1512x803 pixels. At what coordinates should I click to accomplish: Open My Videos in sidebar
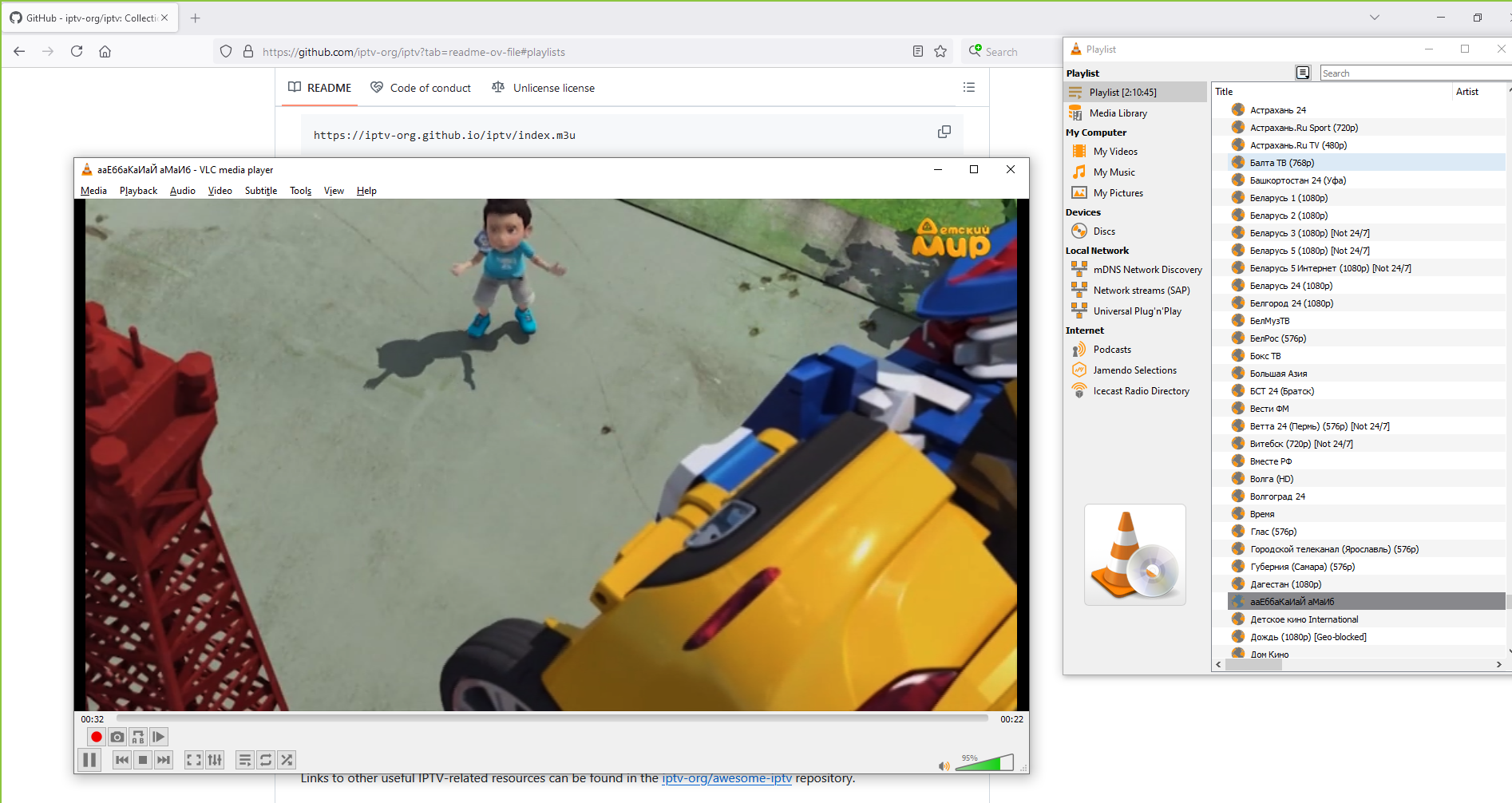click(x=1136, y=152)
